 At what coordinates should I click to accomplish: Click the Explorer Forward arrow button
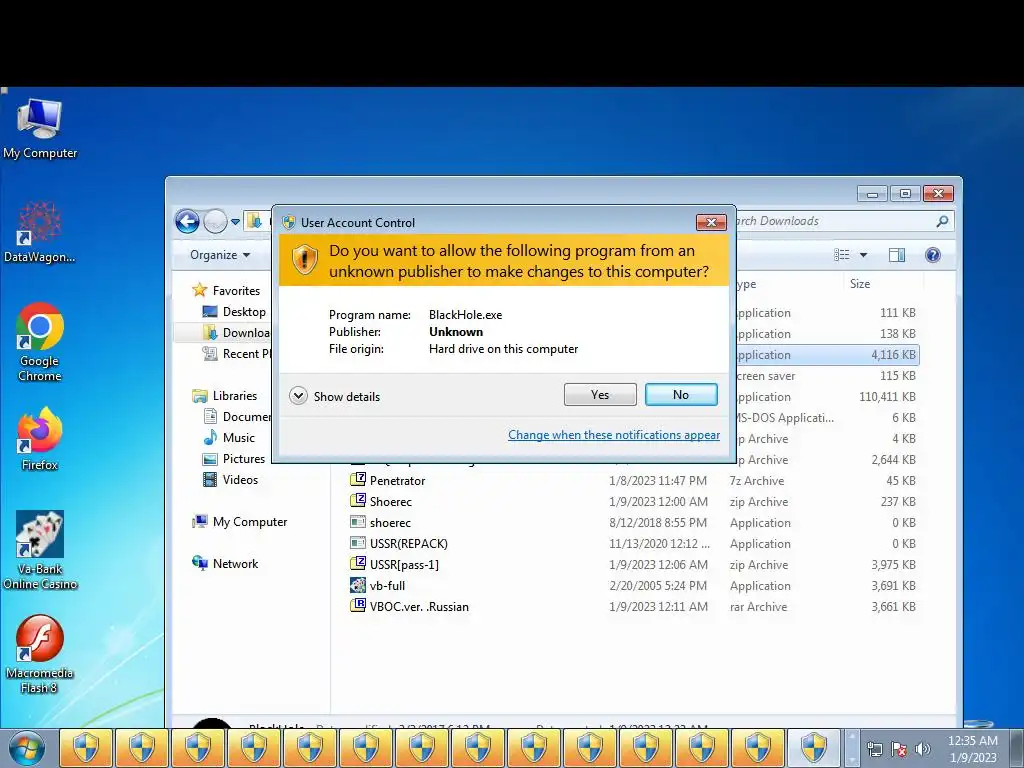[x=215, y=221]
